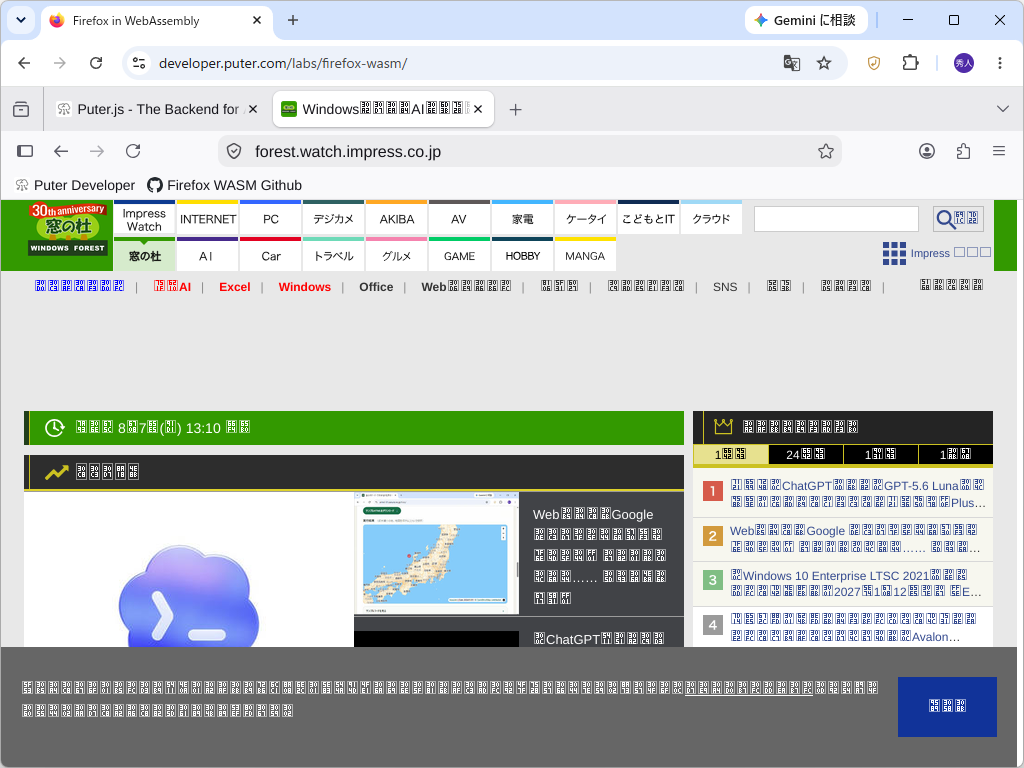Open ranking item 3 Windows 10 Enterprise LTSC
The height and width of the screenshot is (768, 1024).
856,583
